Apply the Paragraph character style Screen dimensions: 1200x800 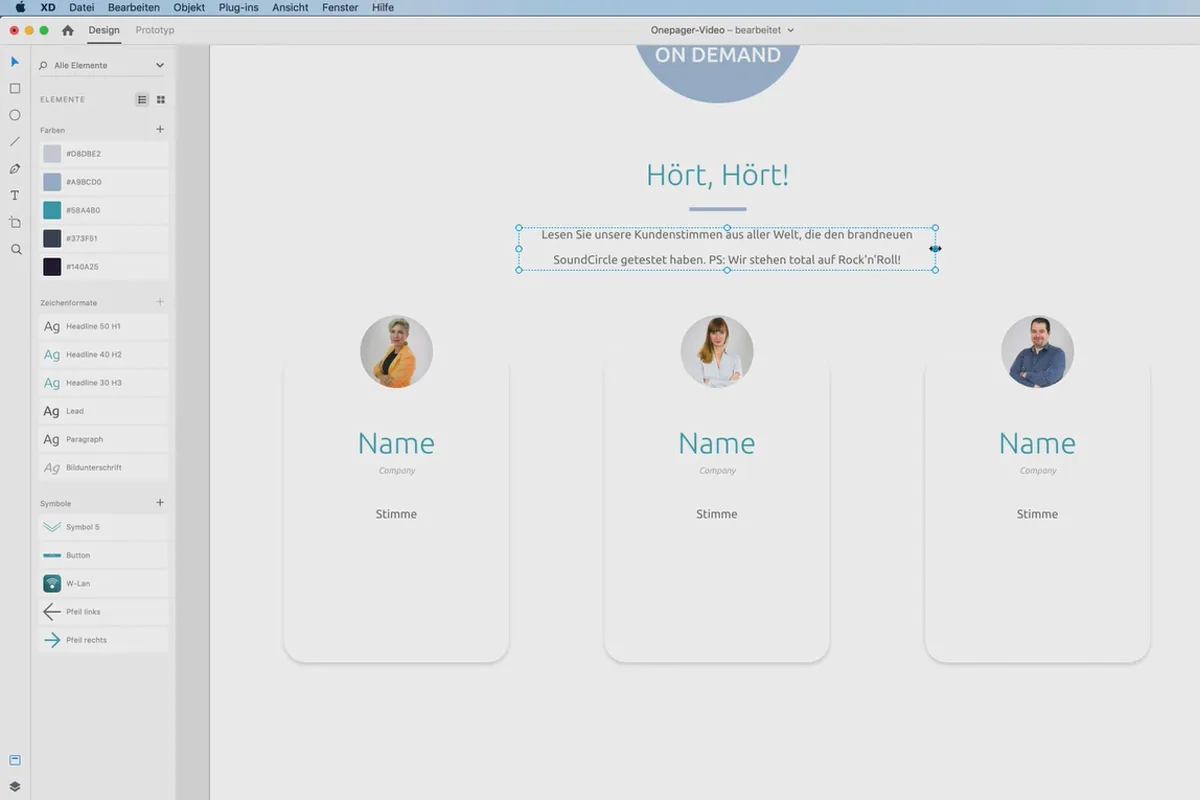coord(104,439)
